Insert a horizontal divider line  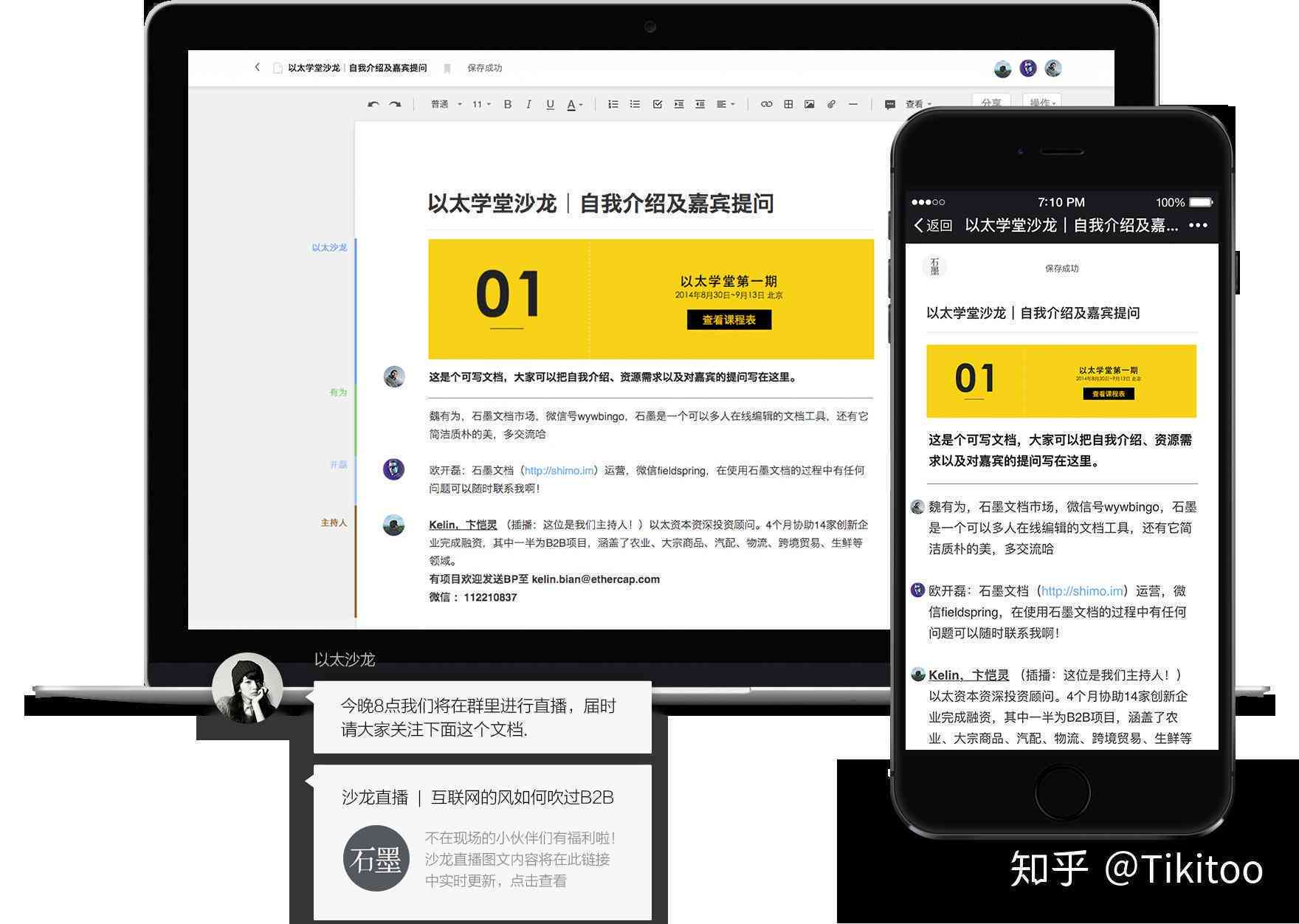pos(853,104)
